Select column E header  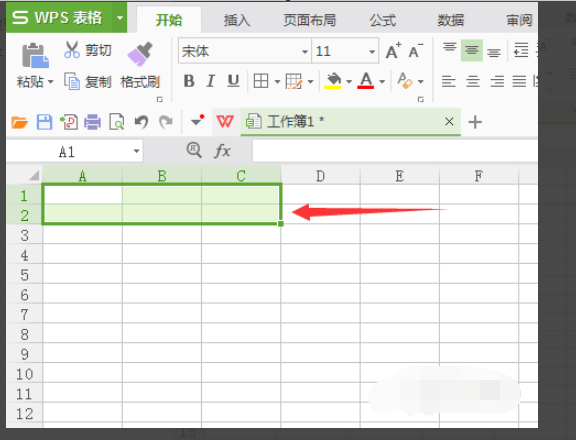click(x=400, y=176)
